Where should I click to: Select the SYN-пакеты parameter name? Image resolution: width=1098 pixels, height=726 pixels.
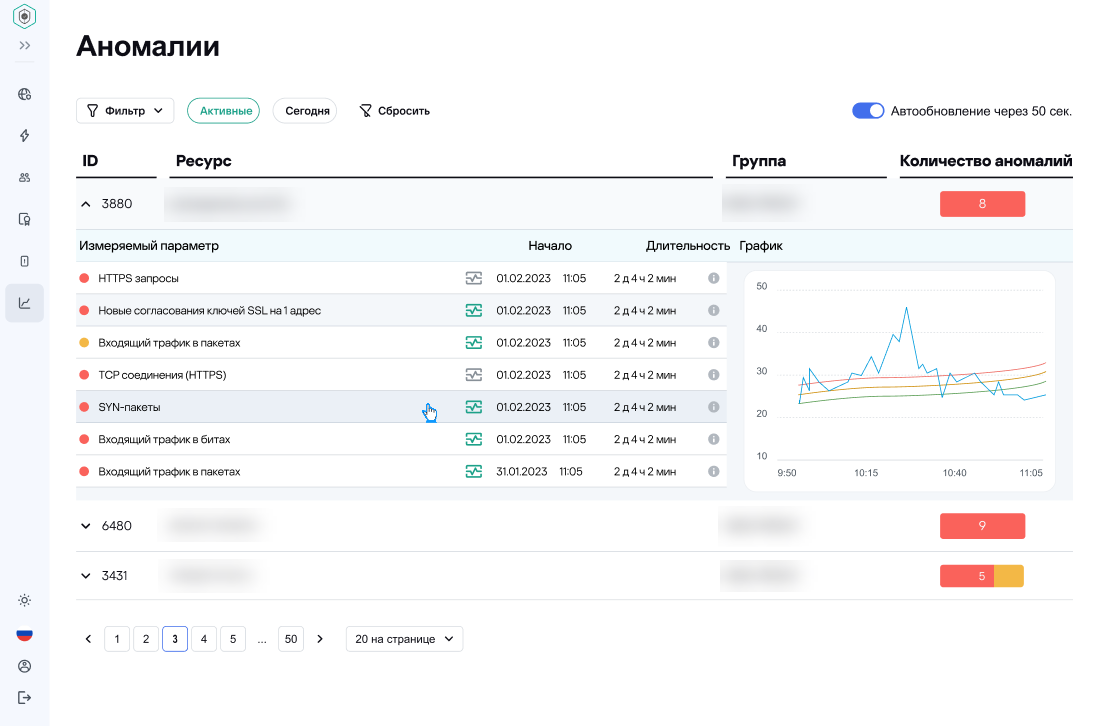pos(129,407)
